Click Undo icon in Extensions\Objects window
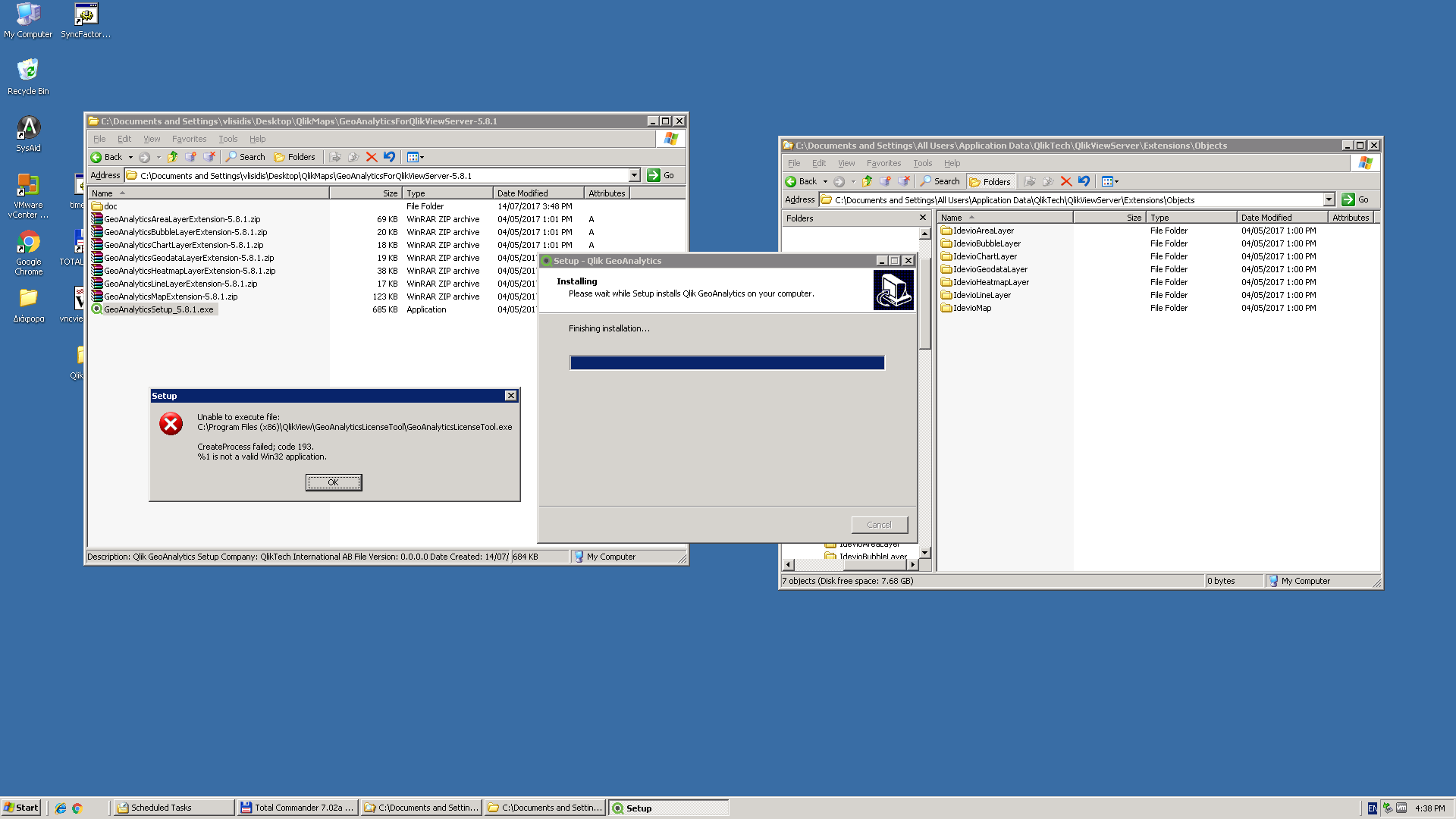The image size is (1456, 819). pos(1084,181)
